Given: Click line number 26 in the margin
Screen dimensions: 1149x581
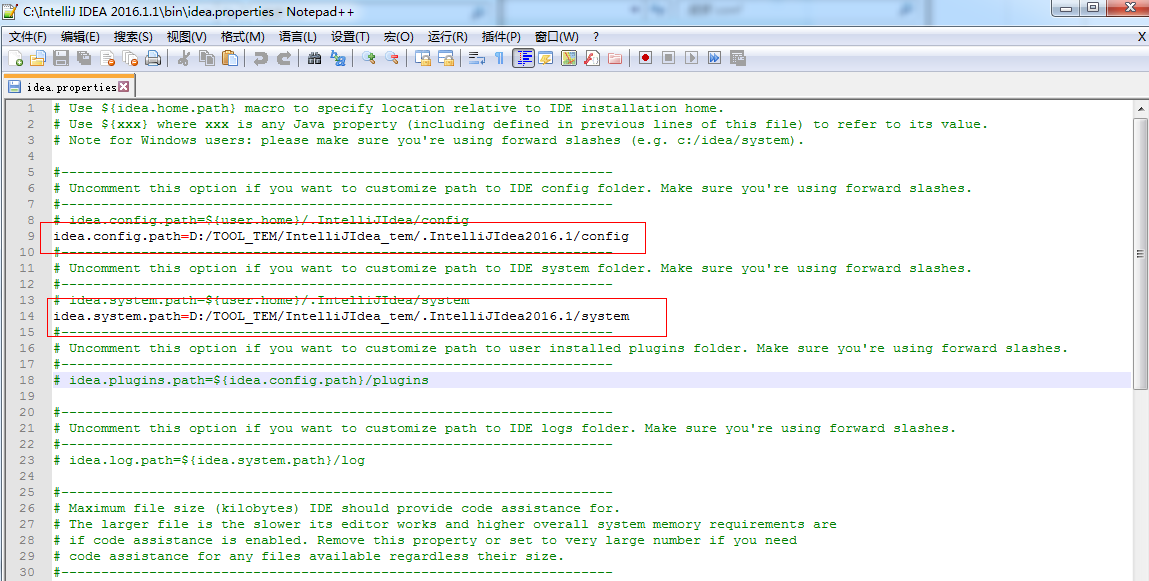Looking at the screenshot, I should click(27, 508).
